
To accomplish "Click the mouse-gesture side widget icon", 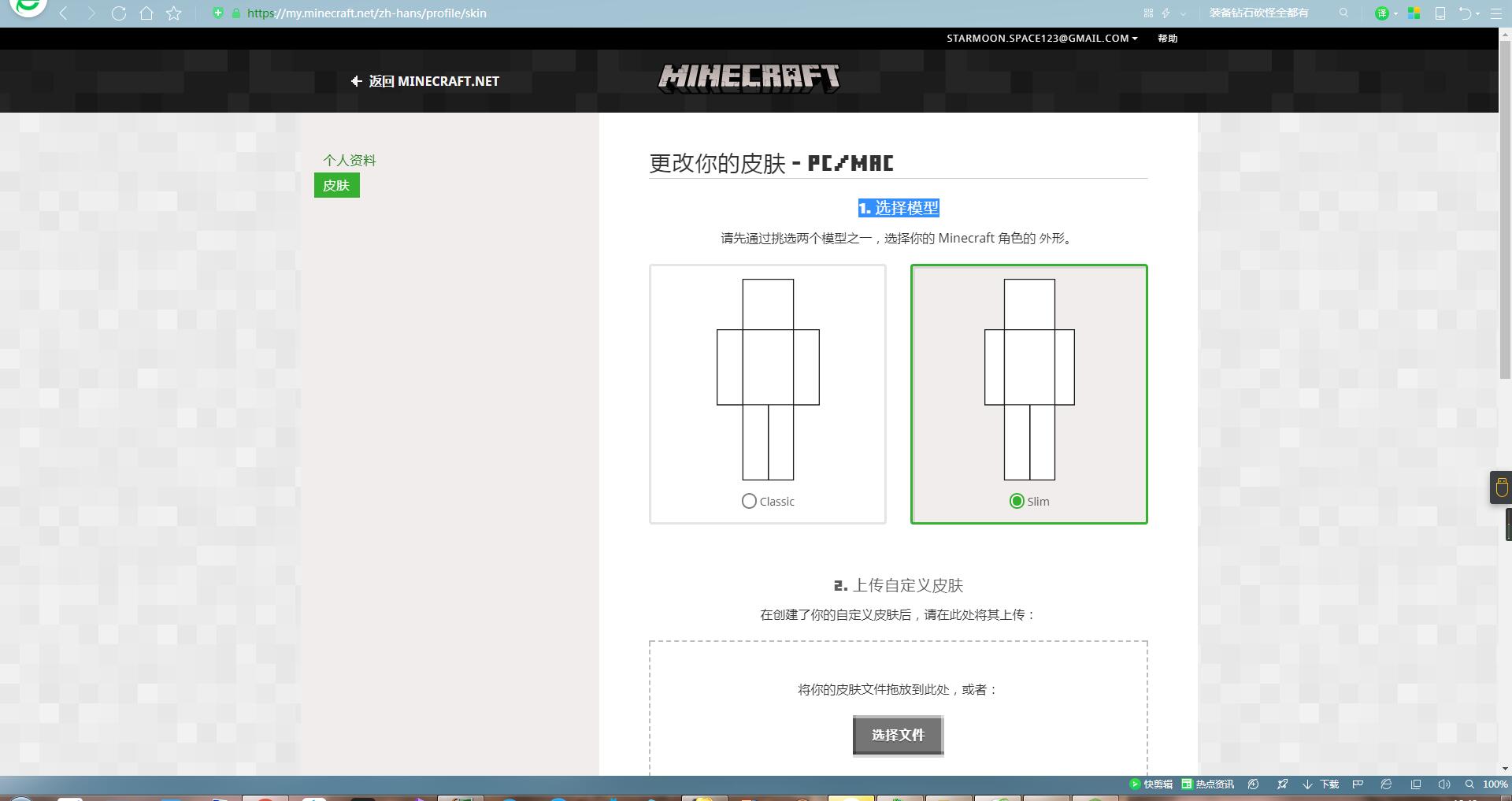I will pos(1502,488).
